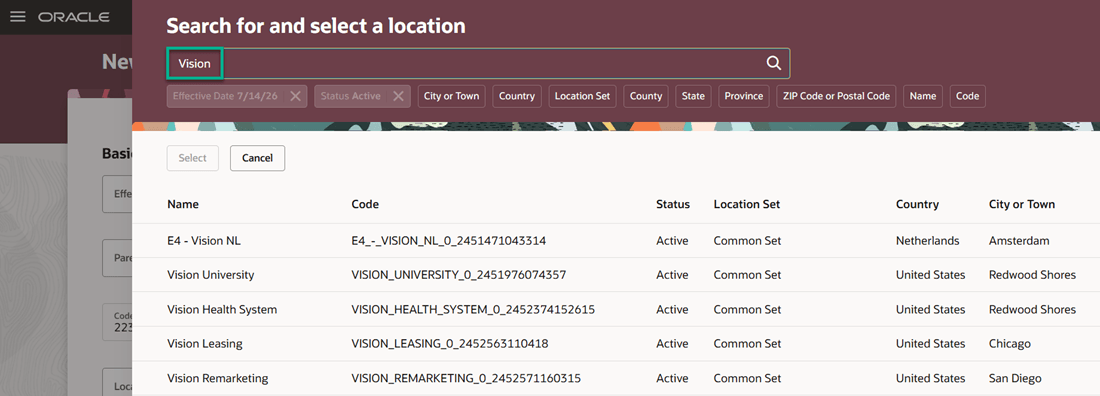This screenshot has height=396, width=1100.
Task: Click code VISION_HEALTH_SYSTEM_0_2452374152615
Action: 474,310
